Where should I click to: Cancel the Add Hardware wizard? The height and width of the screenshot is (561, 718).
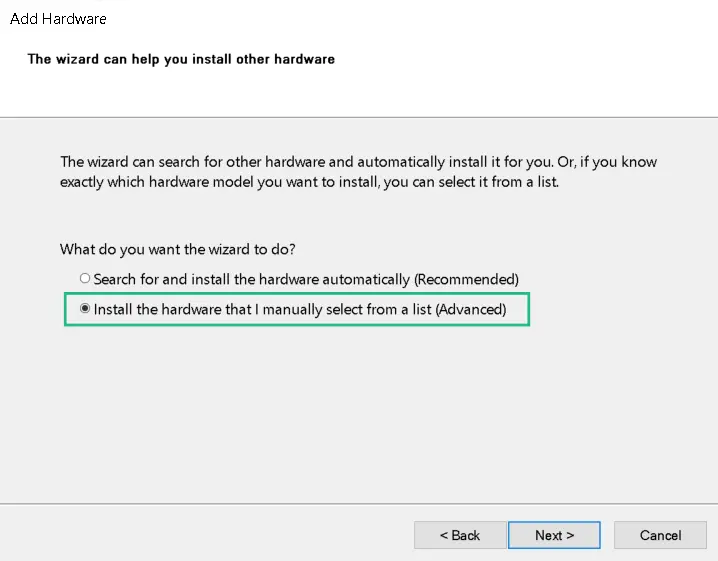(661, 535)
